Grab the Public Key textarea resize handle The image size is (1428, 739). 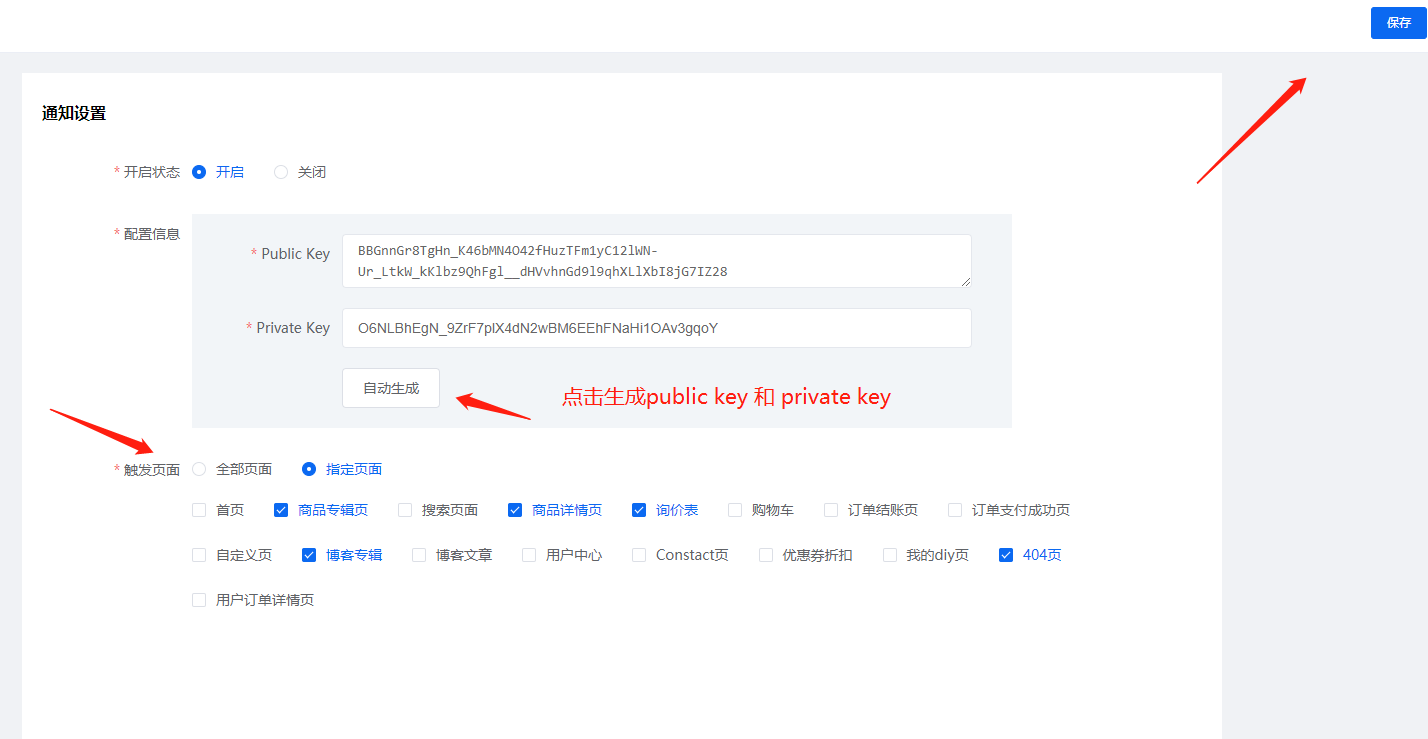click(966, 282)
